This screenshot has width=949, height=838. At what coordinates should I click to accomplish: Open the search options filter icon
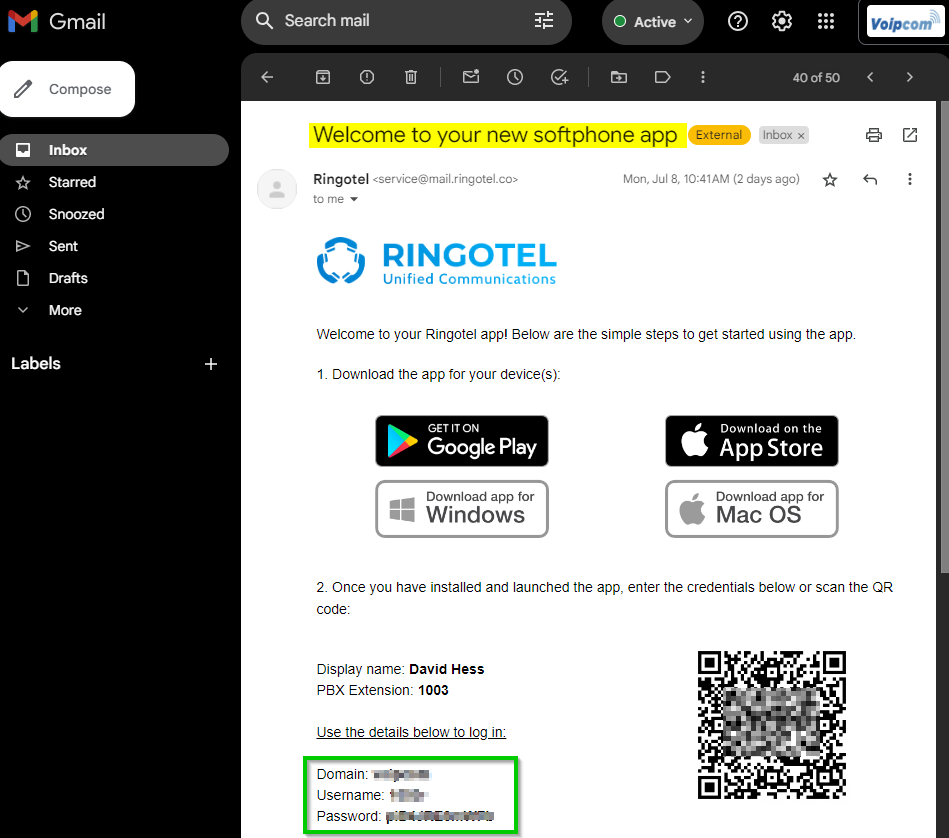[x=543, y=21]
